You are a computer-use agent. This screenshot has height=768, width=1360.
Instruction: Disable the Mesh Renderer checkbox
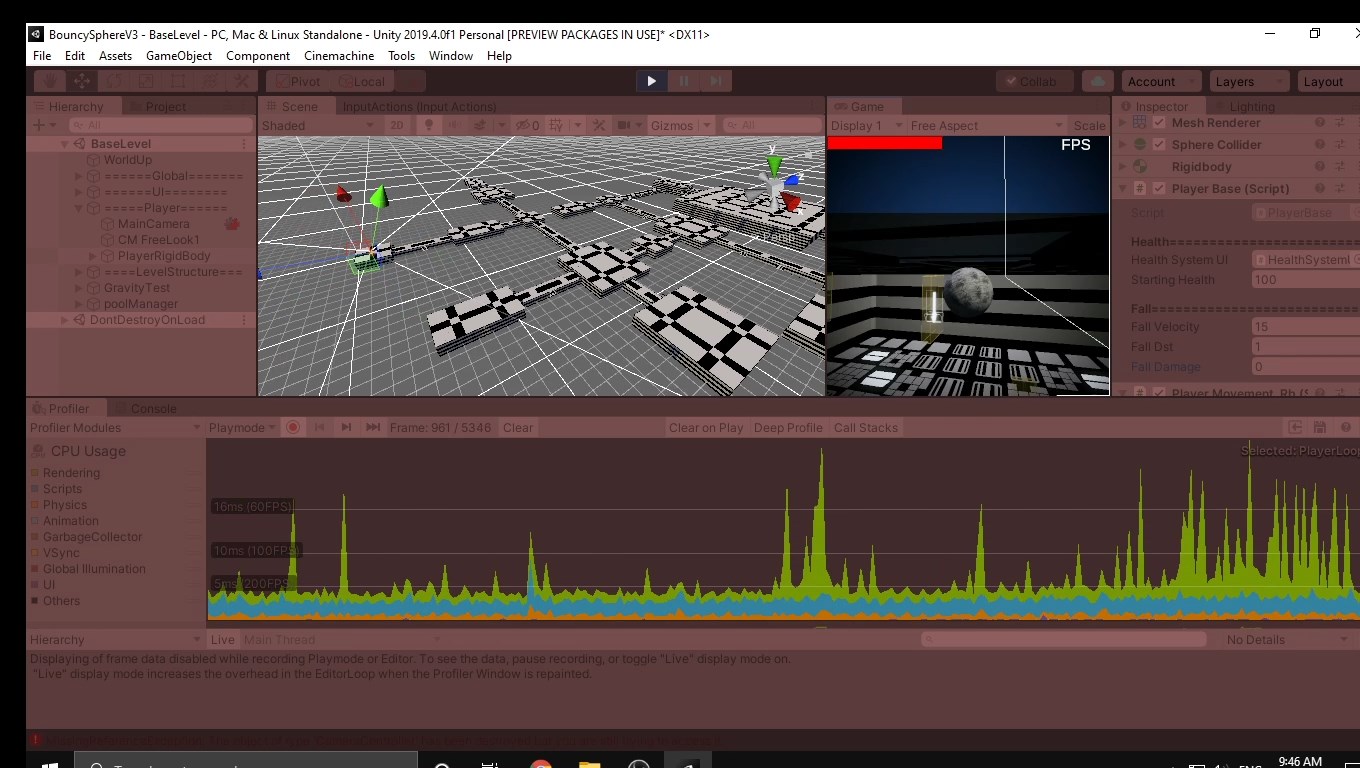(1159, 123)
